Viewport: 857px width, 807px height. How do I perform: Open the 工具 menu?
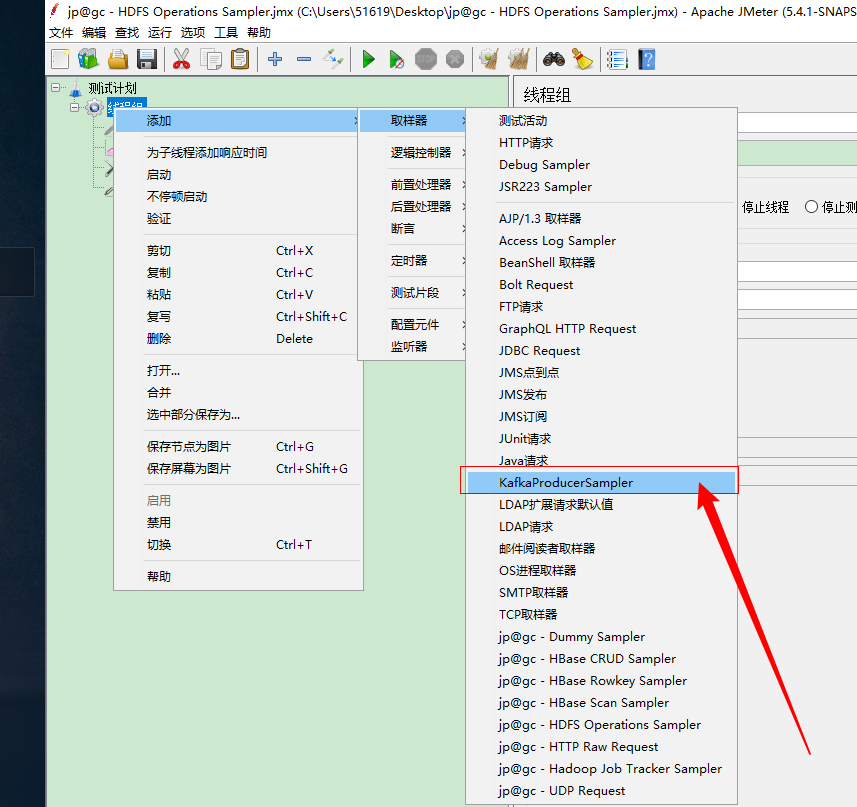(226, 33)
